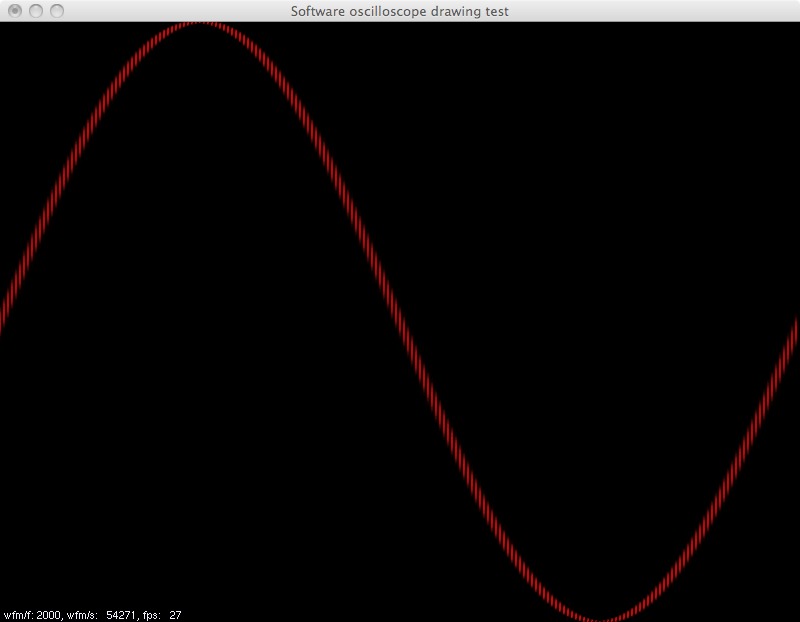
Task: Click the window zoom button
Action: pos(57,11)
